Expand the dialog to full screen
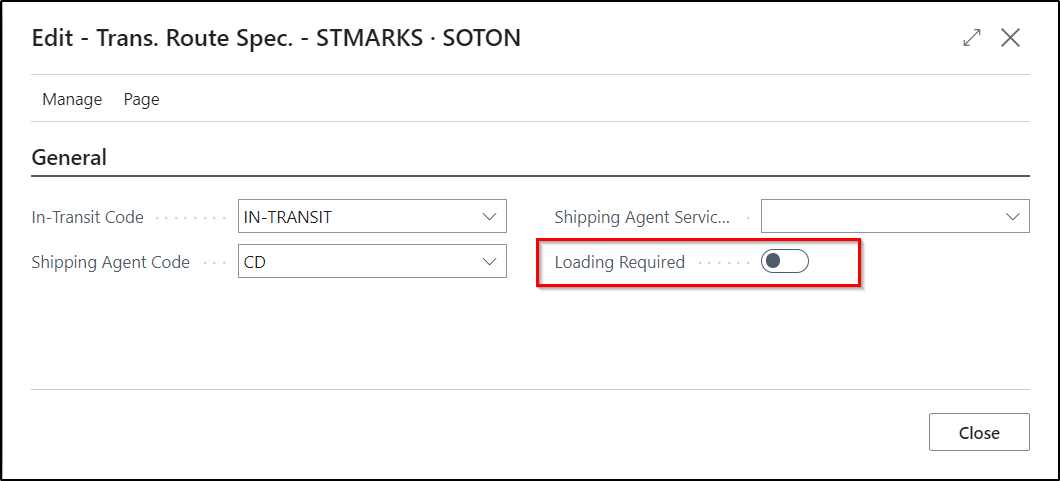Screen dimensions: 1060x481 971,39
